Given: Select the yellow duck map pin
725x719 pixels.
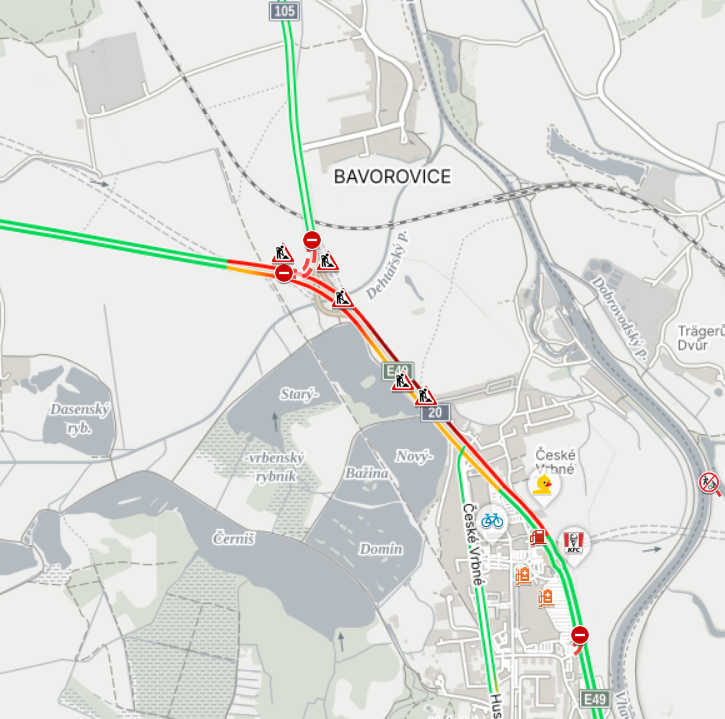Looking at the screenshot, I should pyautogui.click(x=543, y=485).
